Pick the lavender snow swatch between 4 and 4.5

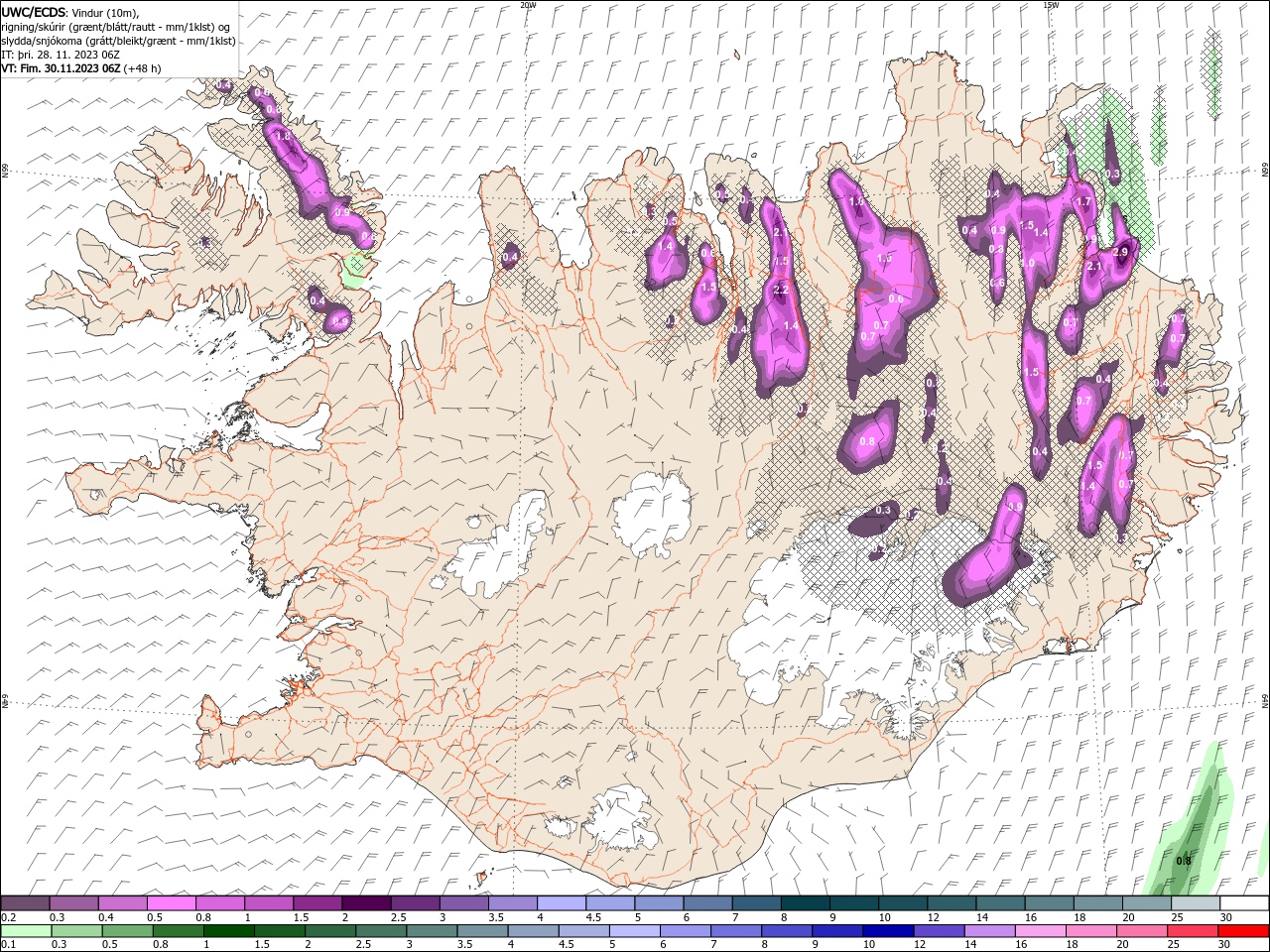(562, 903)
